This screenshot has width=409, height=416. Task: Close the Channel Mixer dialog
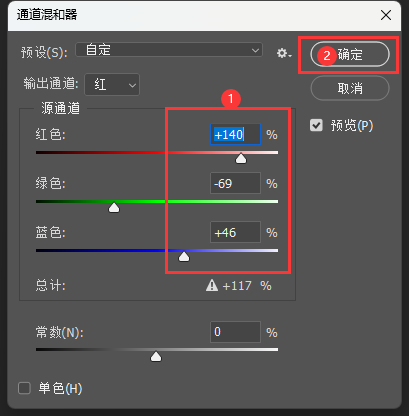[x=386, y=15]
